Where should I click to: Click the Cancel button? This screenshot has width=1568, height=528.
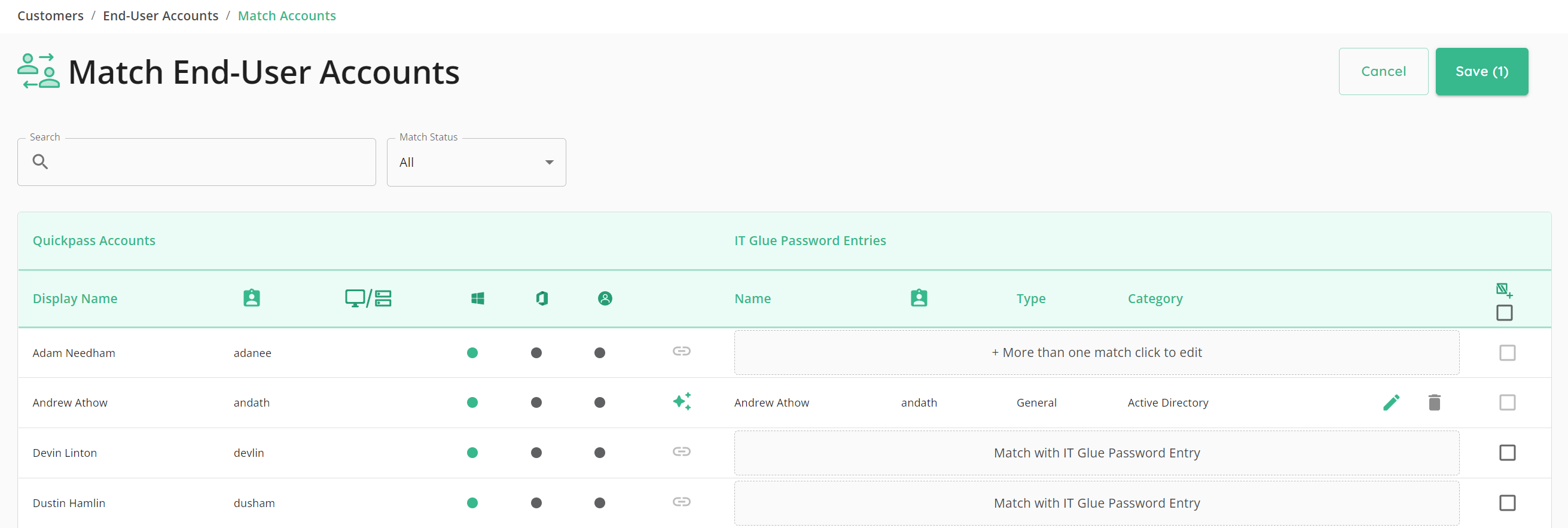tap(1383, 71)
